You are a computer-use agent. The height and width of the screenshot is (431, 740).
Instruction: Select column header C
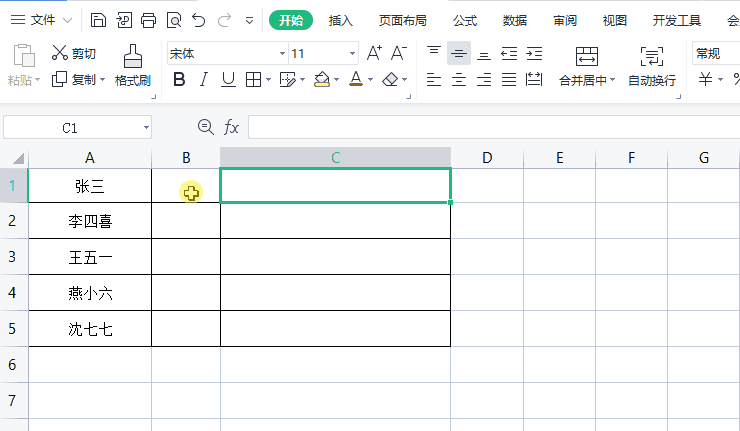[x=336, y=158]
